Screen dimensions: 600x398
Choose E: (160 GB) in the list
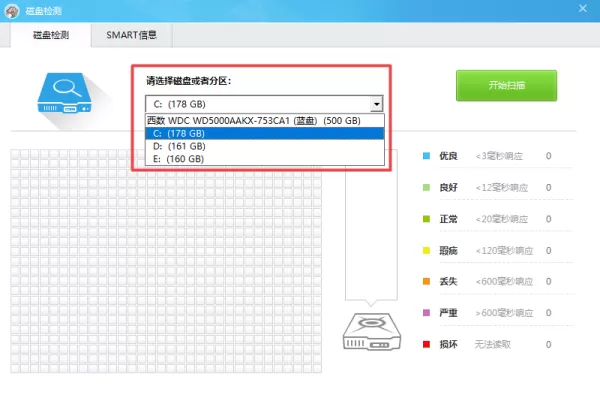pos(264,158)
